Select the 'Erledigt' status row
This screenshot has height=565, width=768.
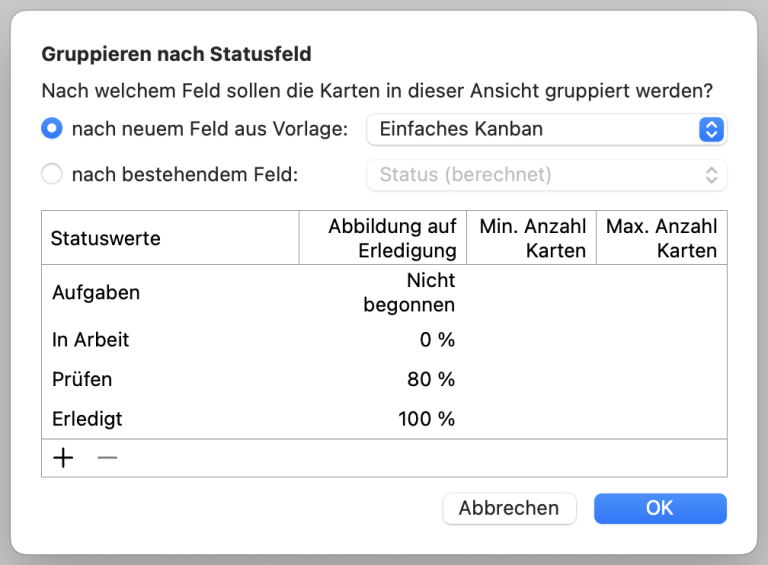[384, 419]
